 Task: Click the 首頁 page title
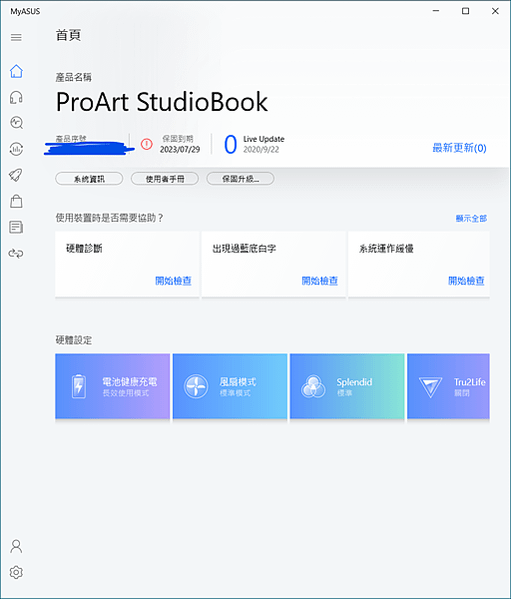pyautogui.click(x=68, y=35)
